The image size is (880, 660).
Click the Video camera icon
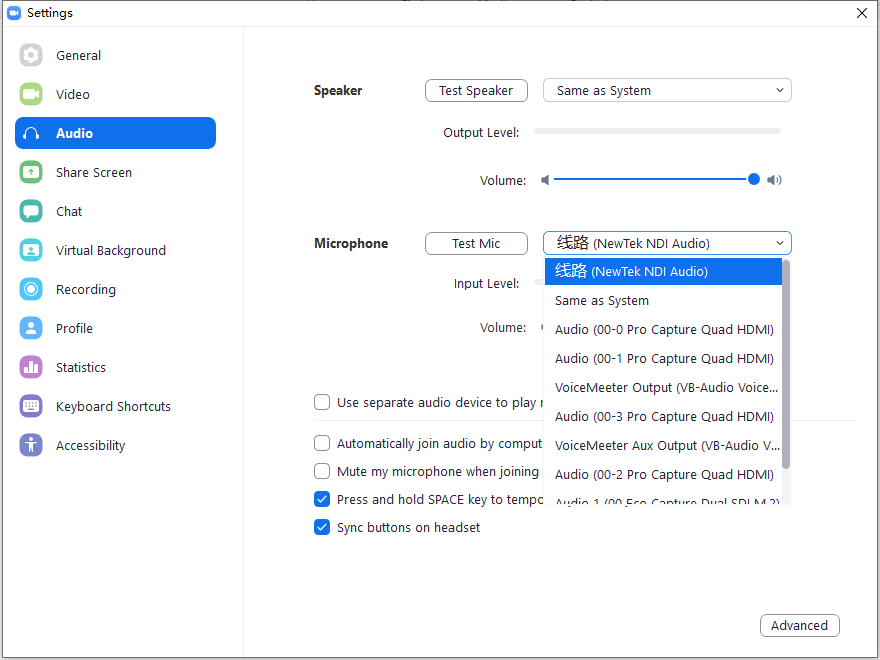point(31,94)
